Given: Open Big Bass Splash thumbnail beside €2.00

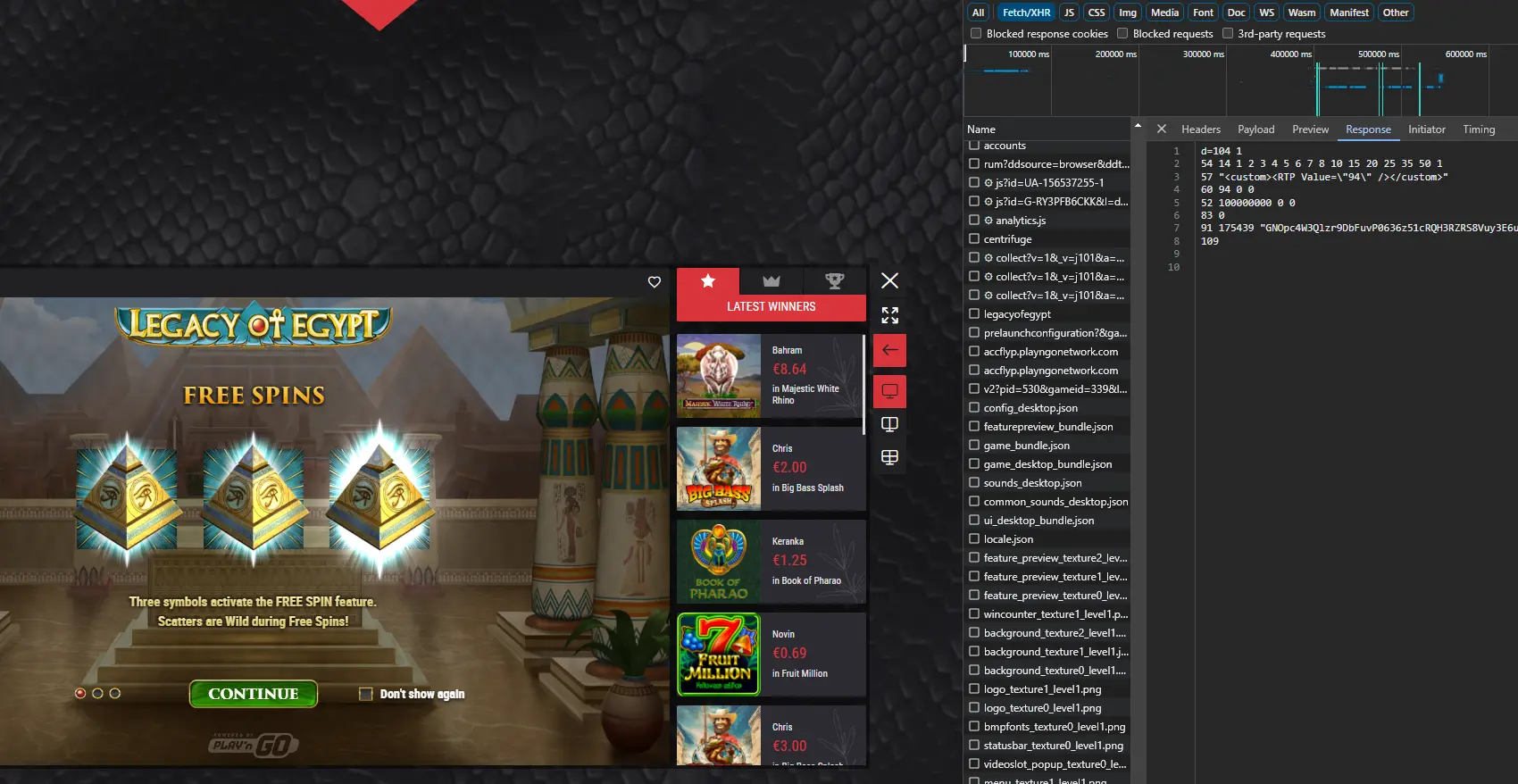Looking at the screenshot, I should point(719,469).
